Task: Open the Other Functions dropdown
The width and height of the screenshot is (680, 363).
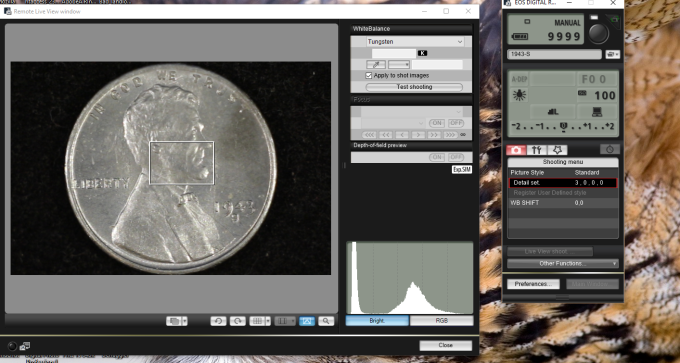Action: tap(563, 263)
